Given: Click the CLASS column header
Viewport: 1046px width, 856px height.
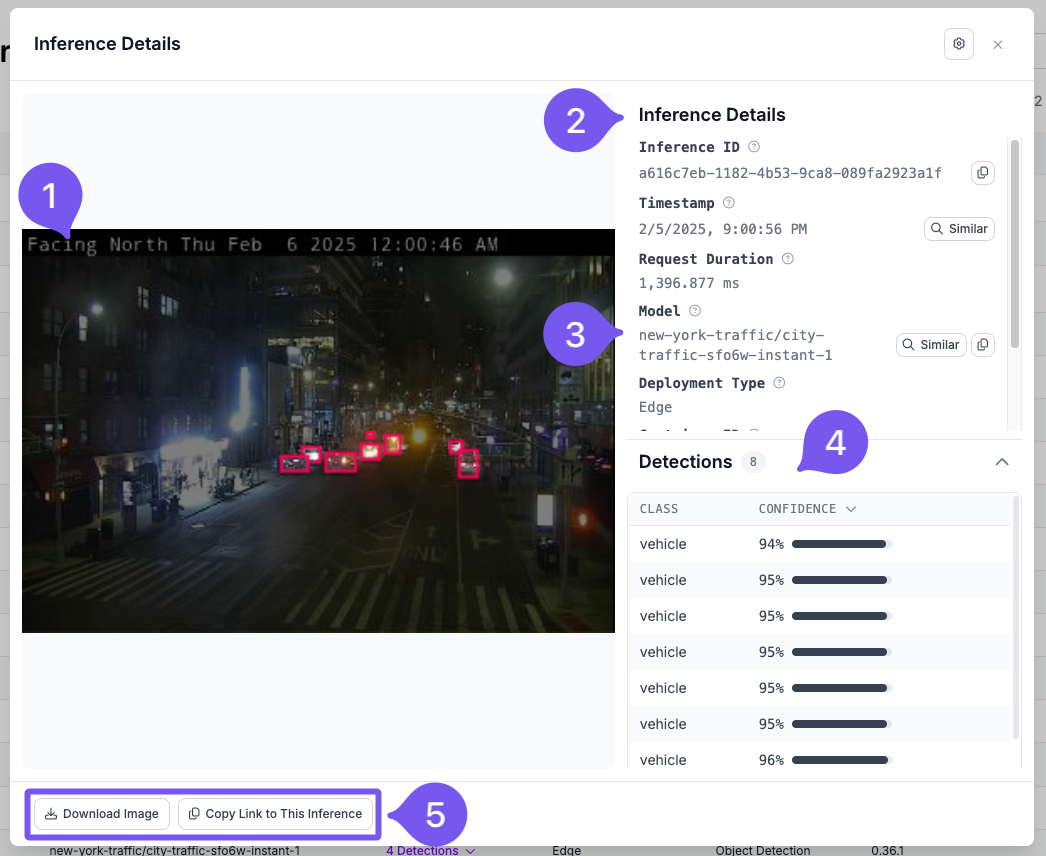Looking at the screenshot, I should 659,509.
